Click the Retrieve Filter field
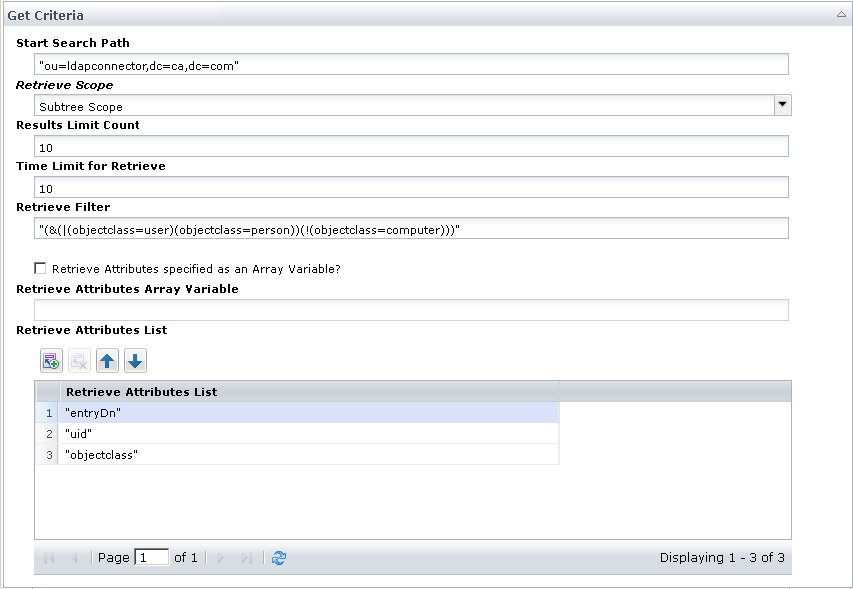 click(x=400, y=227)
